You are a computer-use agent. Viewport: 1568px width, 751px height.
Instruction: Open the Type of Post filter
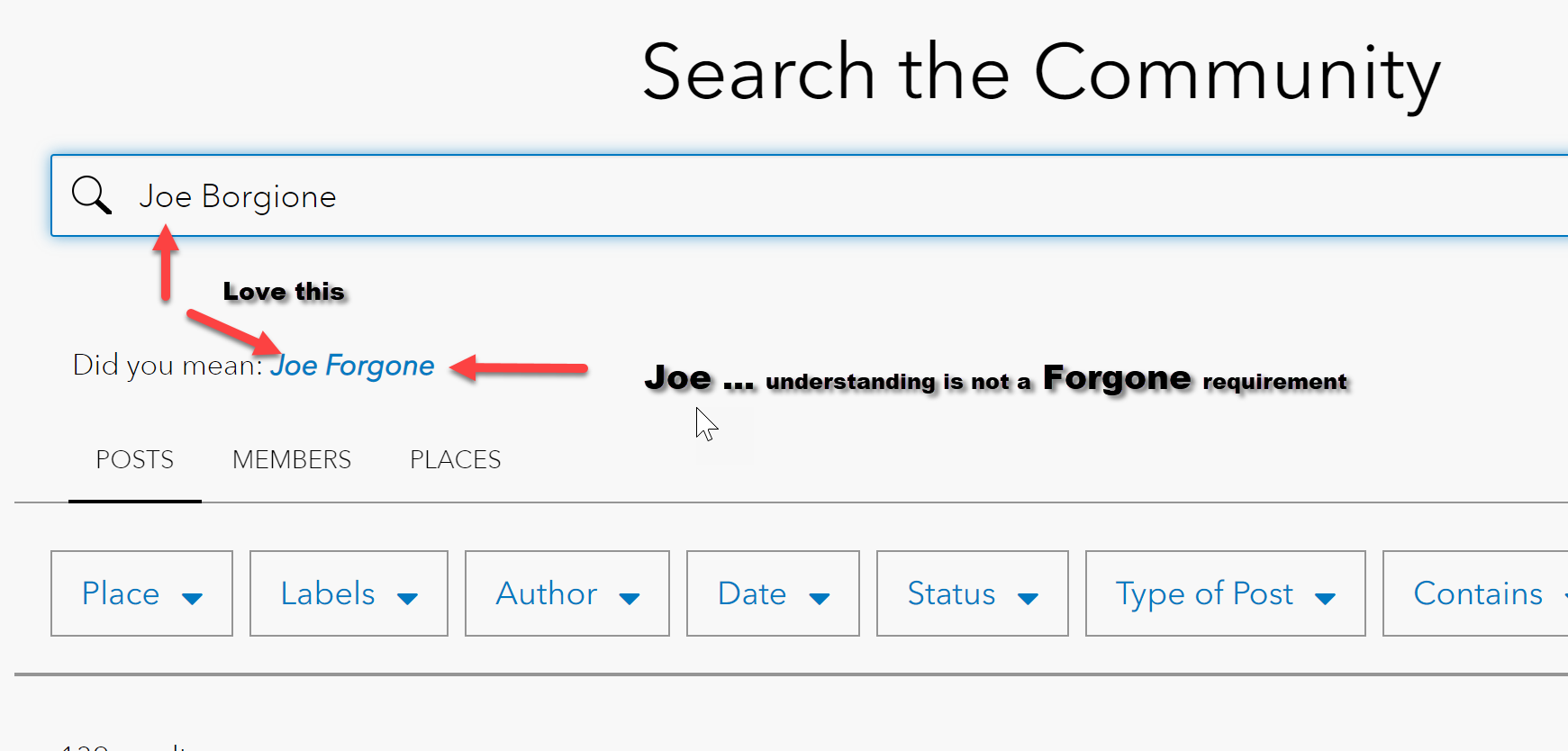[1223, 593]
